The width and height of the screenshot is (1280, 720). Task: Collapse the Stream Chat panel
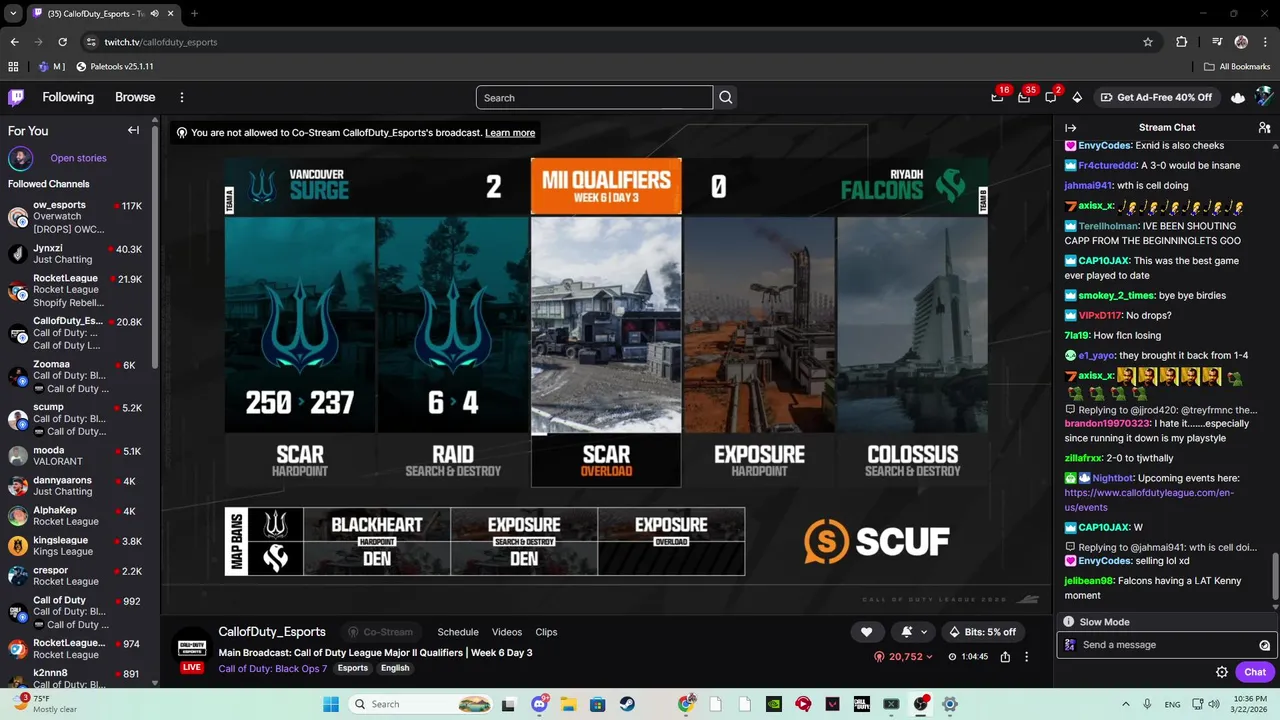[x=1070, y=128]
